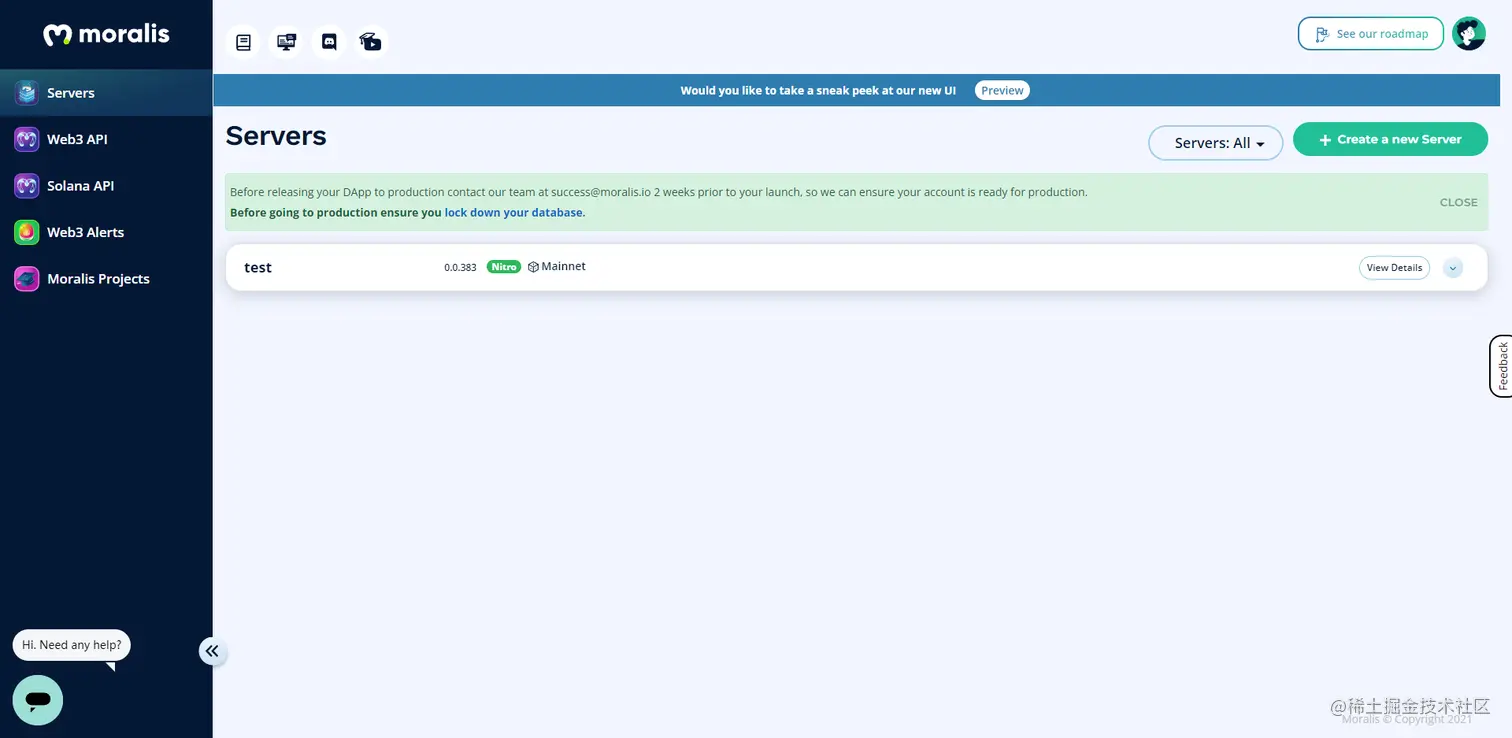Open the Solana API label
The height and width of the screenshot is (738, 1512).
click(81, 186)
